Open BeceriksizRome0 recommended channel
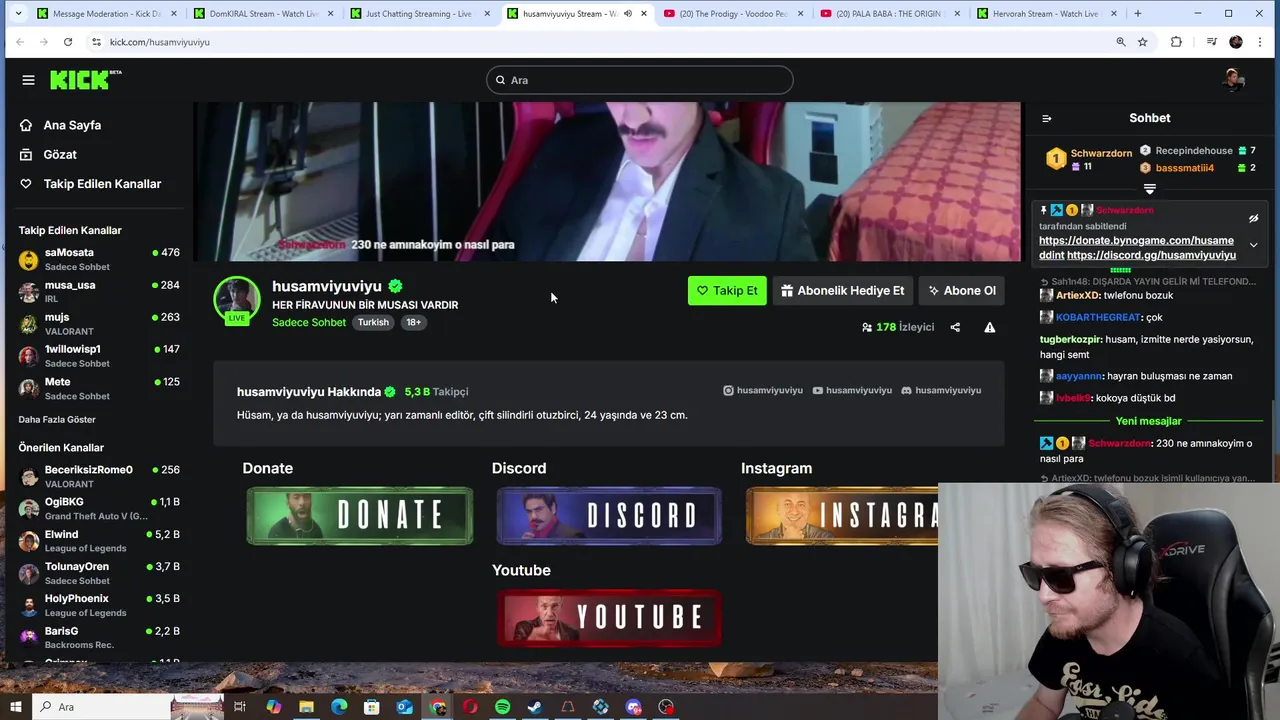Viewport: 1280px width, 720px height. (99, 477)
